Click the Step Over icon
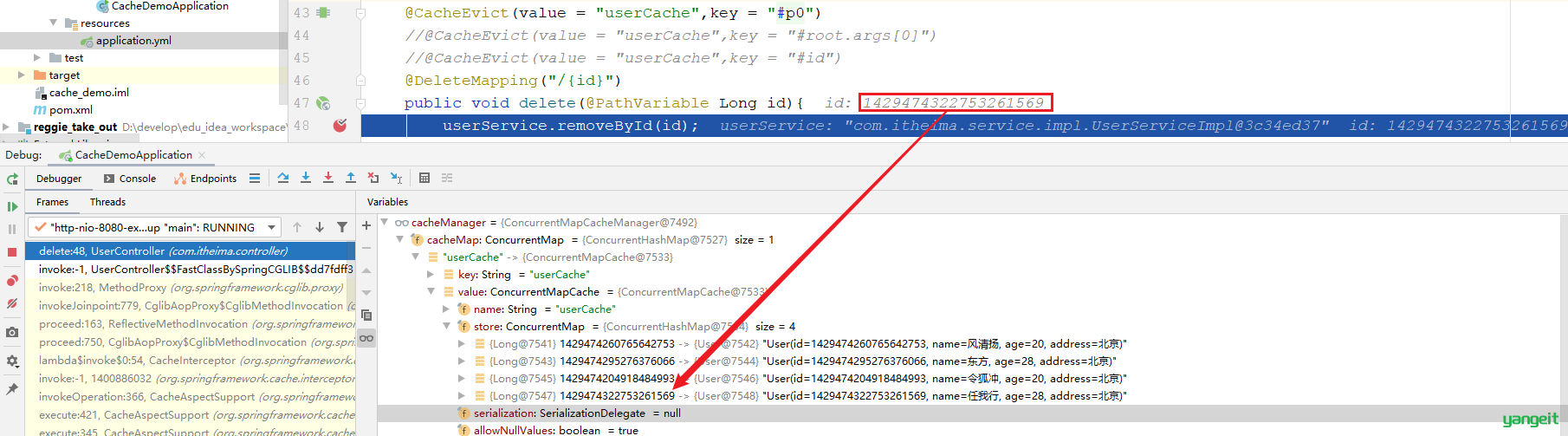The width and height of the screenshot is (1568, 436). click(x=283, y=178)
